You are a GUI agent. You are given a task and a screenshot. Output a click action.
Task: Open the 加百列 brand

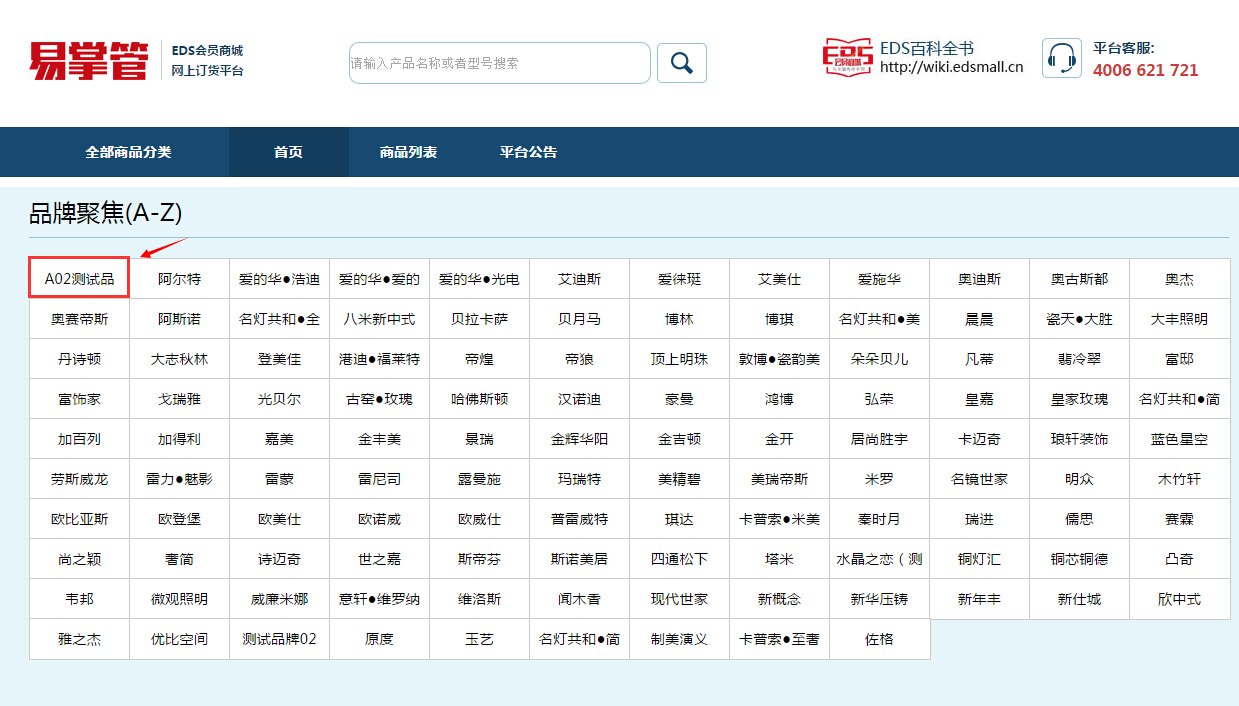coord(80,439)
